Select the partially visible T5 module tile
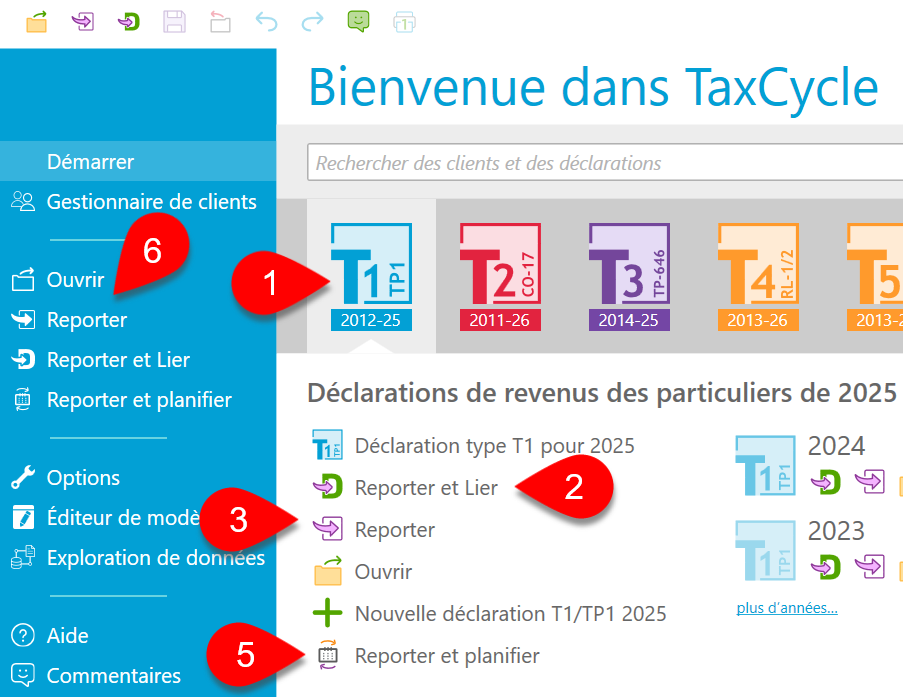The image size is (903, 697). pyautogui.click(x=874, y=276)
